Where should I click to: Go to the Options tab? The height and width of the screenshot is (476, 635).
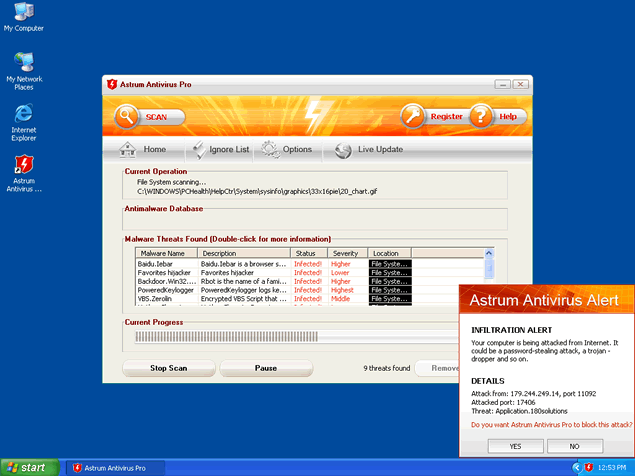click(286, 149)
